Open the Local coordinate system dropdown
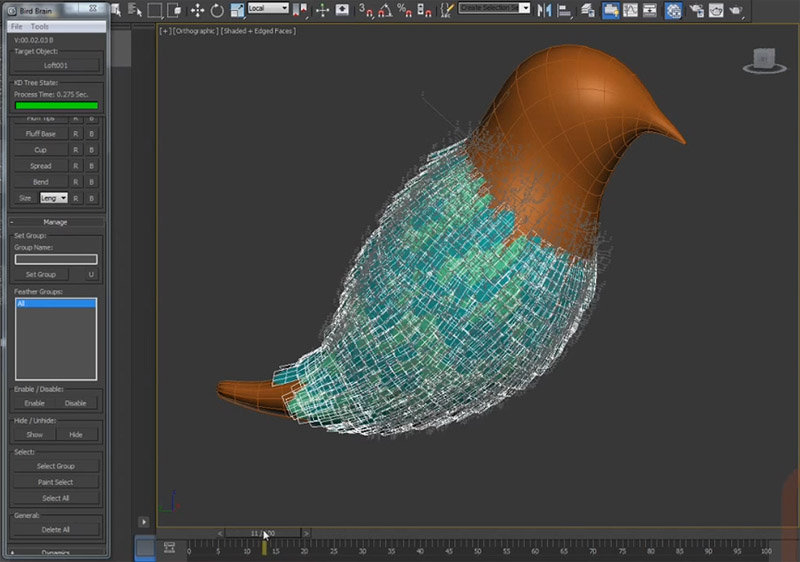The image size is (800, 562). [x=268, y=9]
